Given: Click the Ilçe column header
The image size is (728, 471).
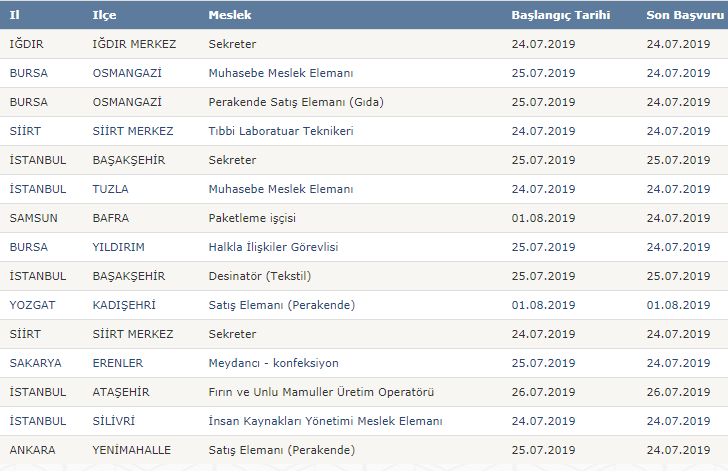Looking at the screenshot, I should tap(104, 15).
